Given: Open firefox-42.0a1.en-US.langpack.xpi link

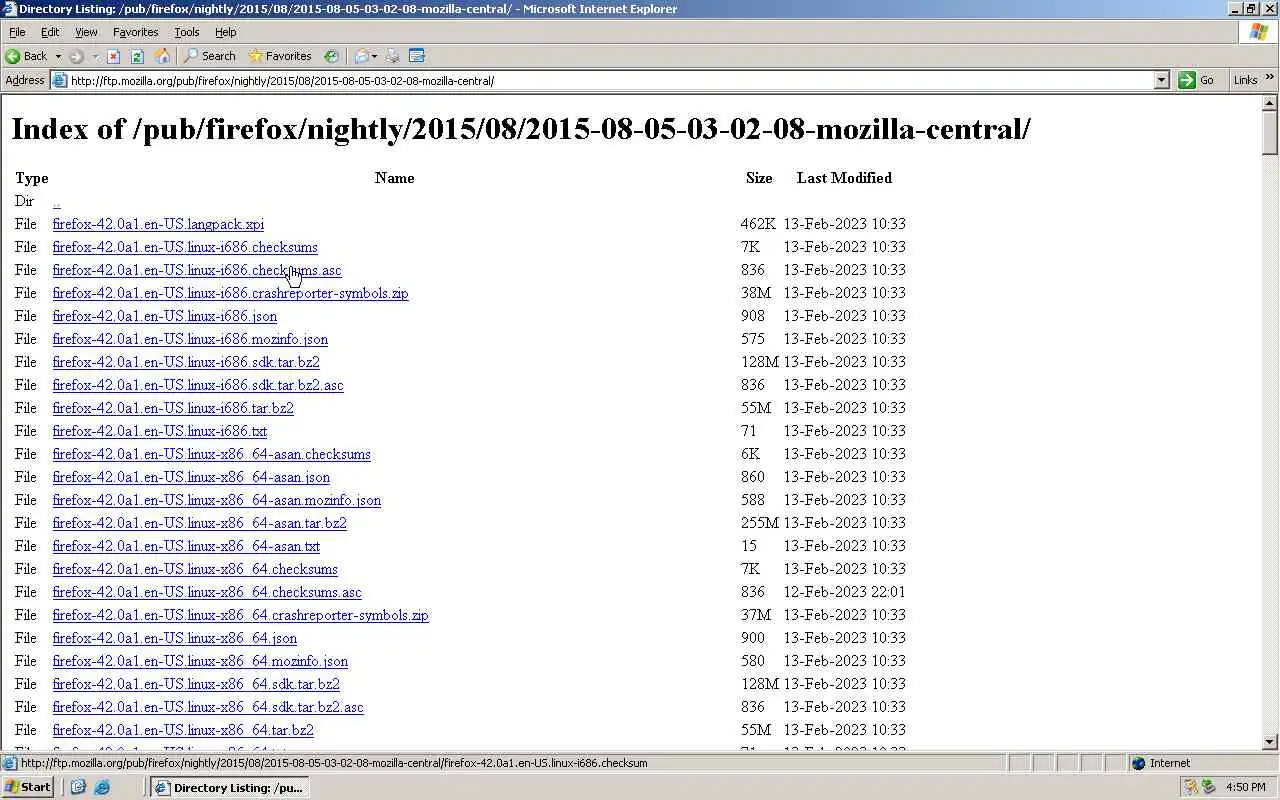Looking at the screenshot, I should (x=158, y=224).
